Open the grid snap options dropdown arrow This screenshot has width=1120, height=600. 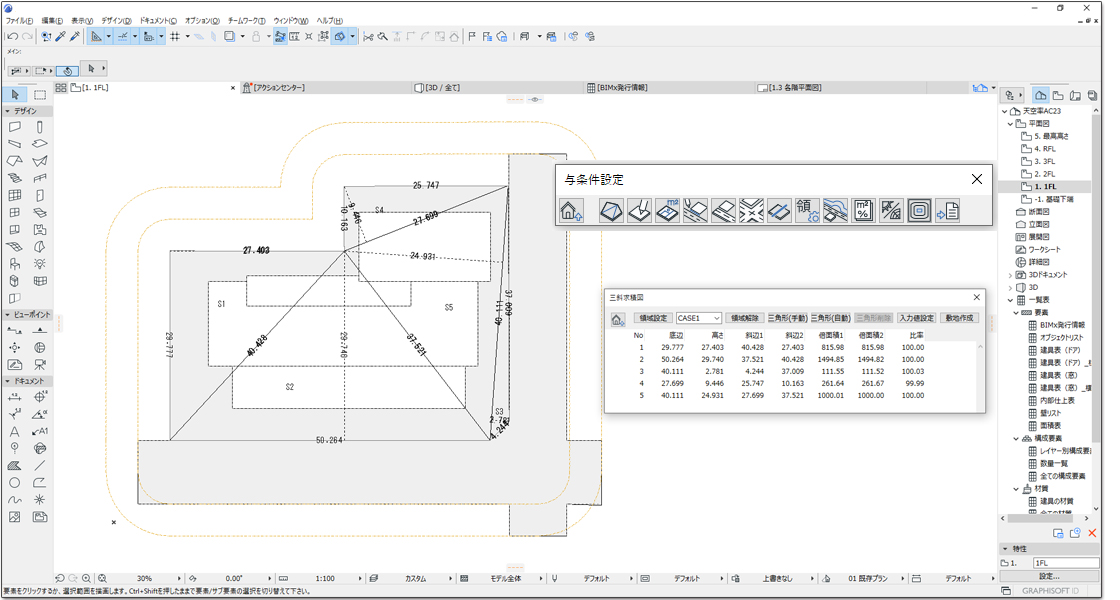point(187,36)
